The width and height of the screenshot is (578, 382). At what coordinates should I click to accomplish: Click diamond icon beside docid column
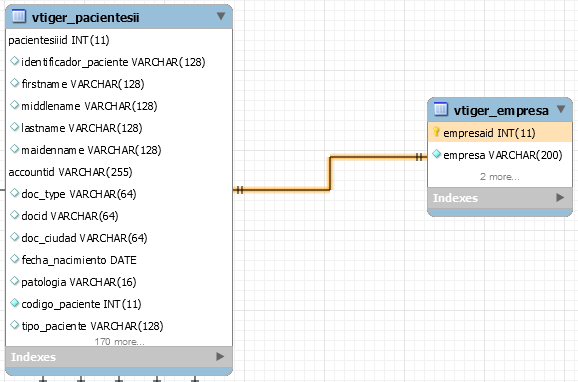[14, 215]
